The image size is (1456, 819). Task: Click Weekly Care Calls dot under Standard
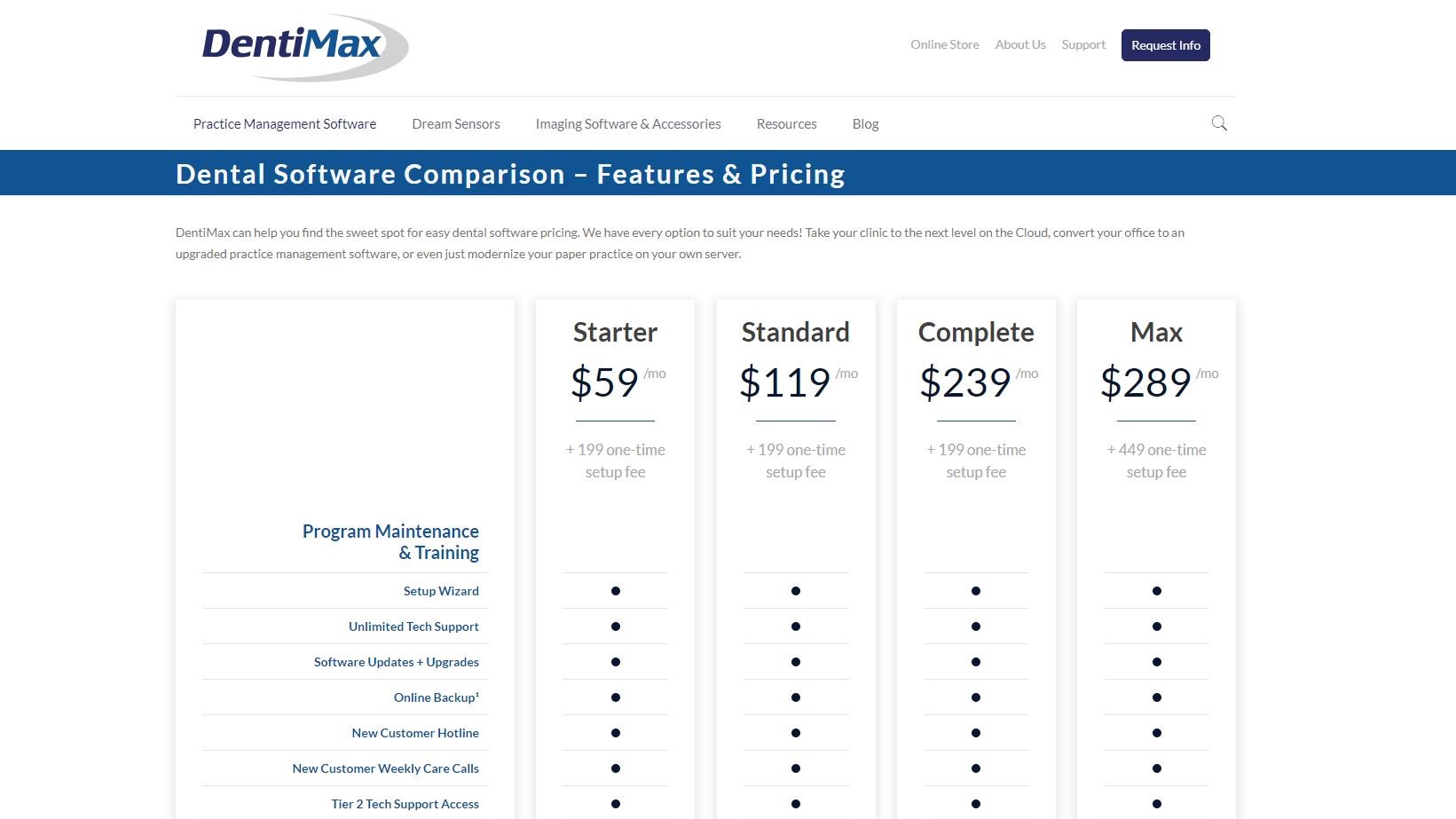pyautogui.click(x=796, y=768)
